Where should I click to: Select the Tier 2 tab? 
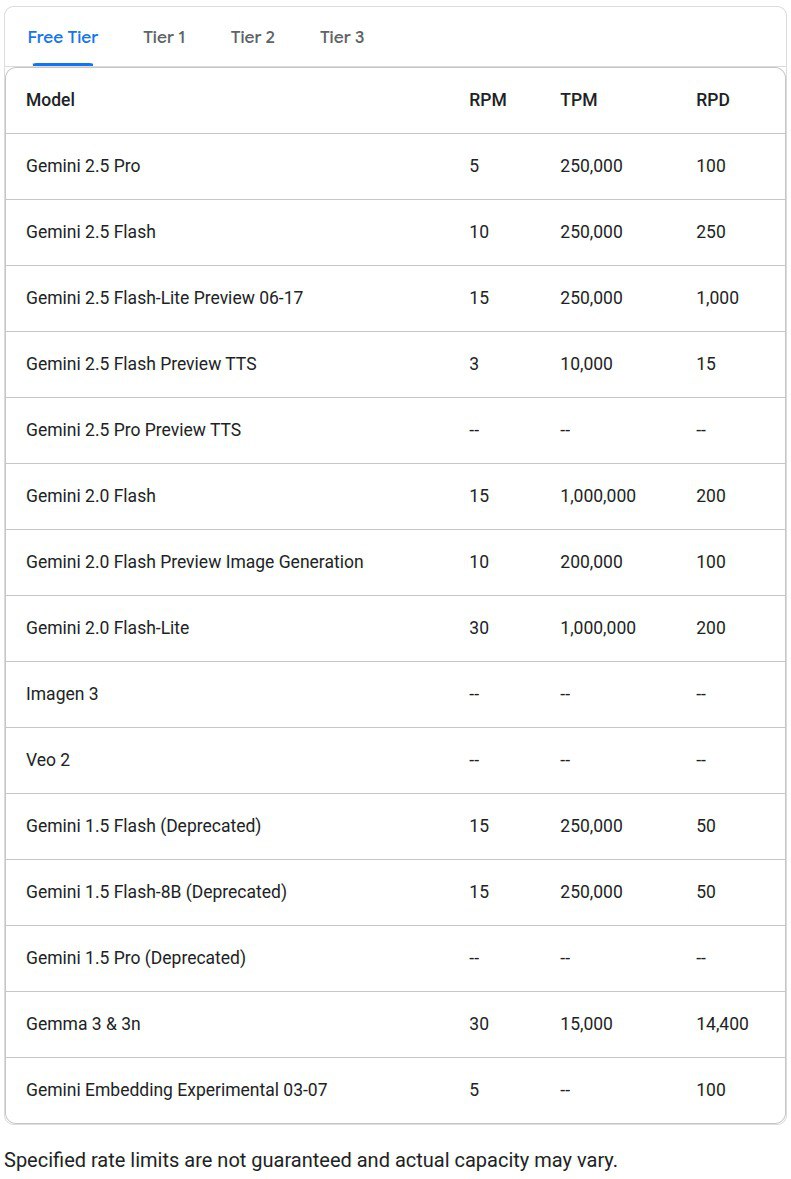[x=252, y=38]
